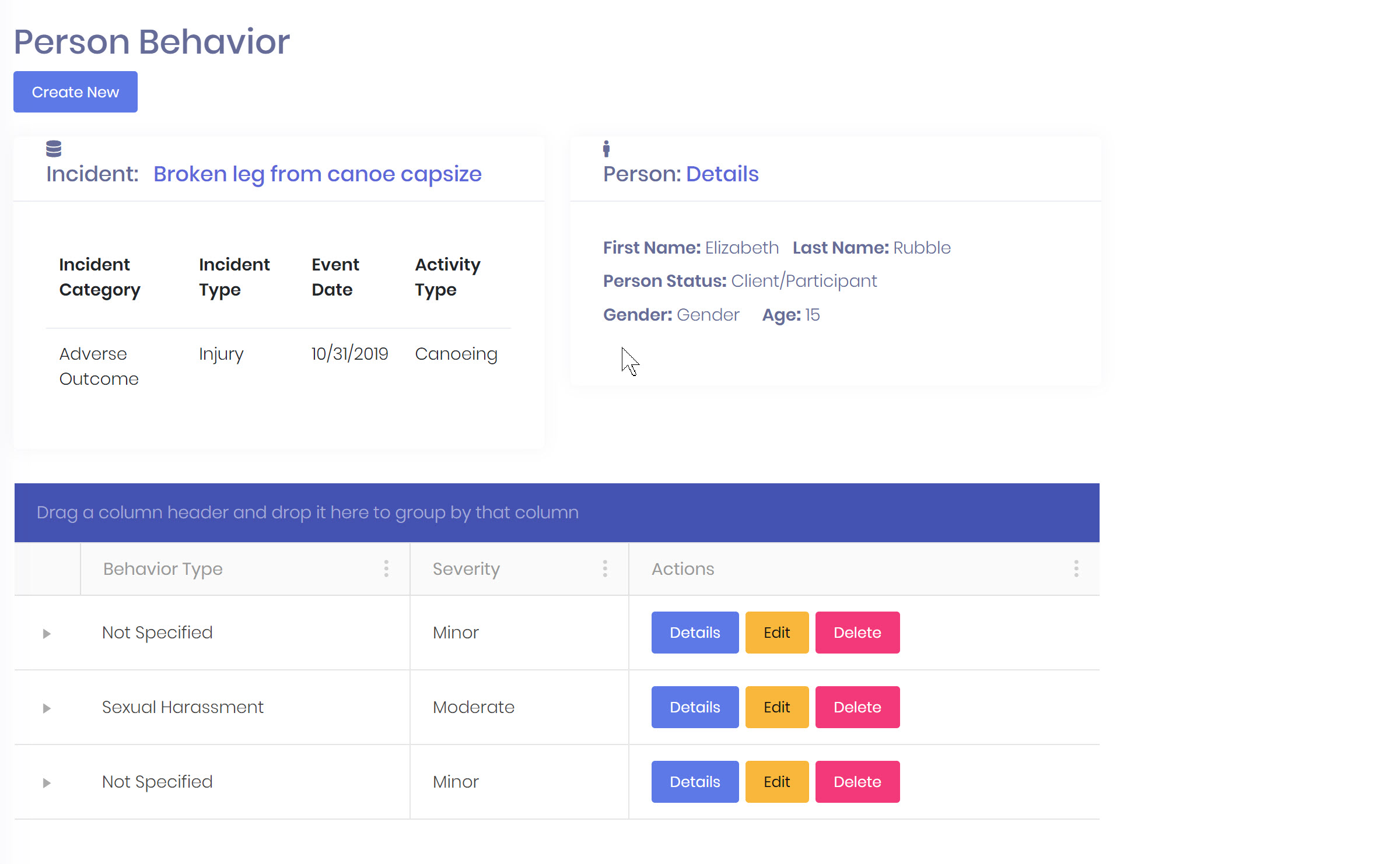The height and width of the screenshot is (864, 1400).
Task: Click the Rubble last name value
Action: click(922, 248)
